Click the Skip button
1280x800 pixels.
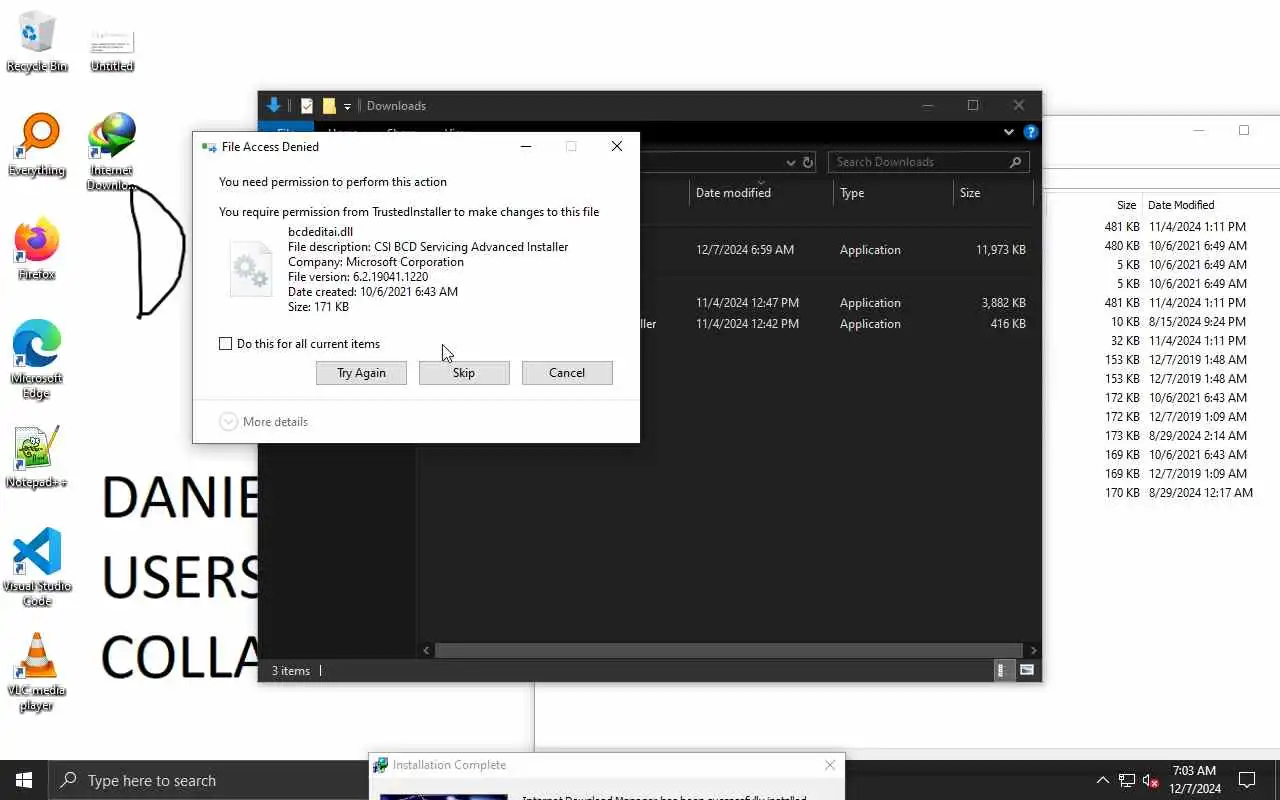464,373
